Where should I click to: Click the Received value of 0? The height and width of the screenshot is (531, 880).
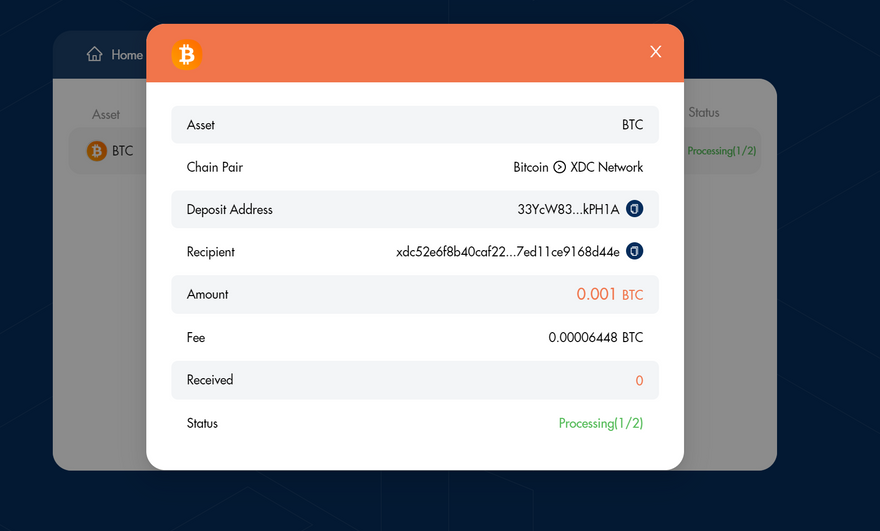pos(639,380)
